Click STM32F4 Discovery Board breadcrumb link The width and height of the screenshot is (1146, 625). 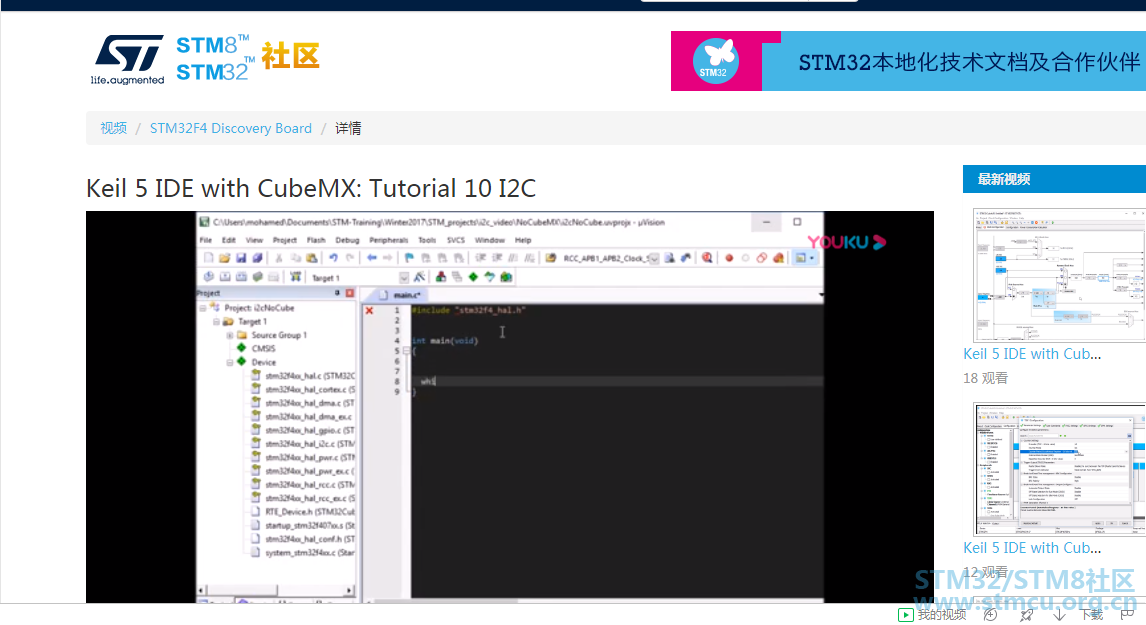(x=231, y=128)
